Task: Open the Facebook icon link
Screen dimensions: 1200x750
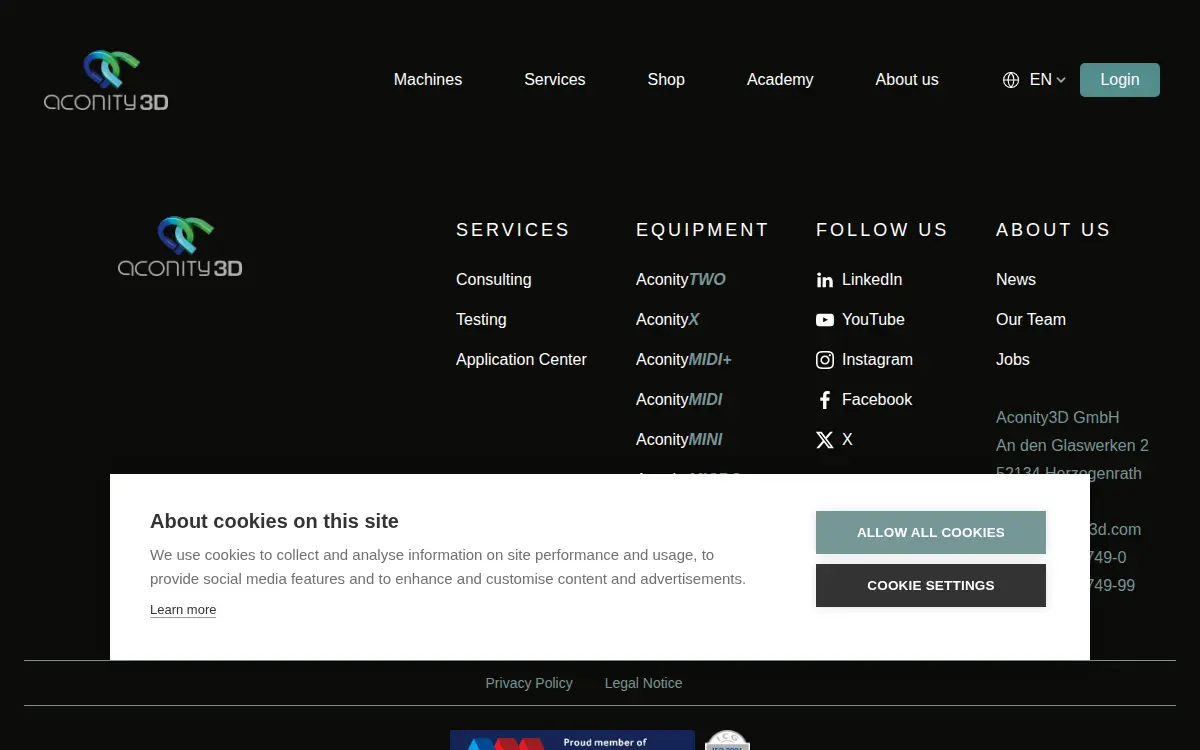Action: coord(825,400)
